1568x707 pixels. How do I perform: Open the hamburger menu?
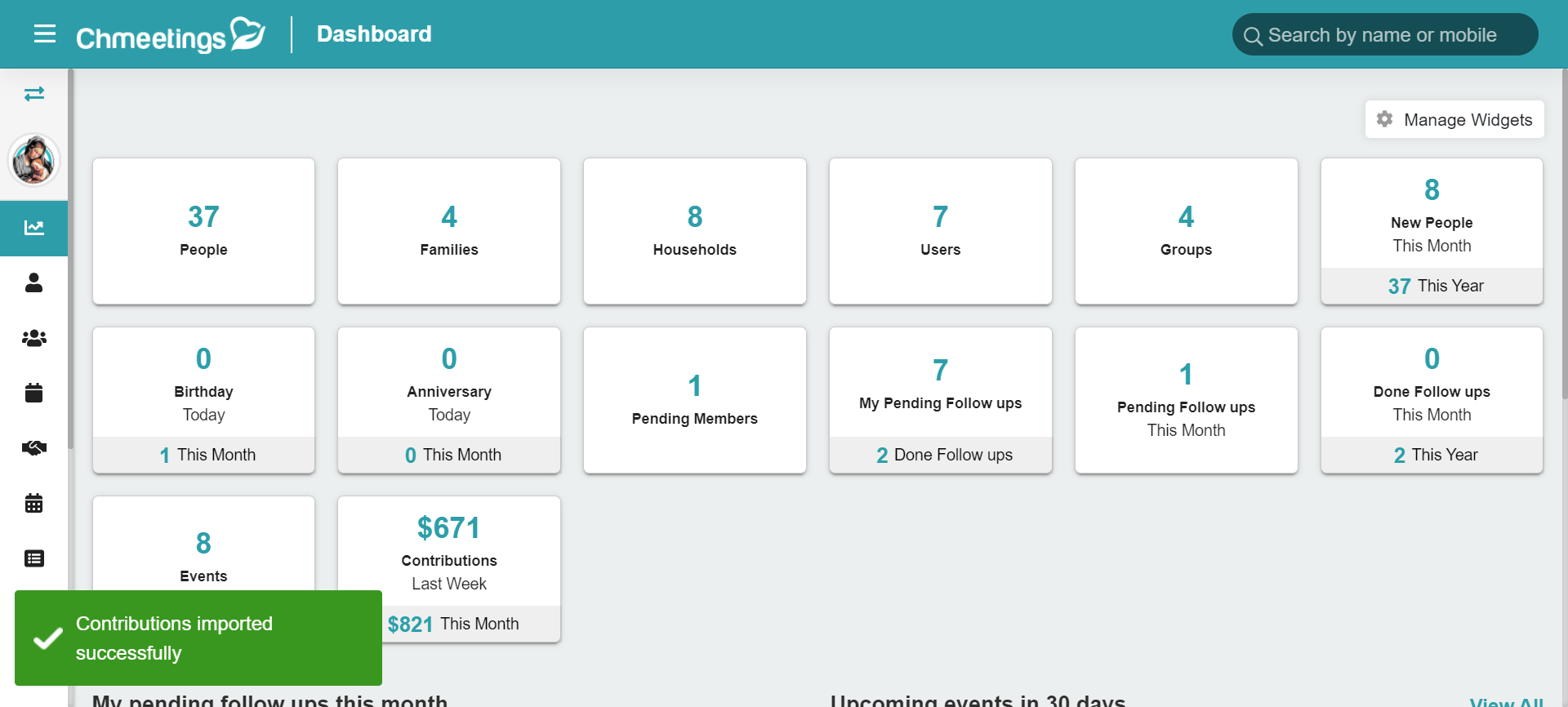(45, 33)
